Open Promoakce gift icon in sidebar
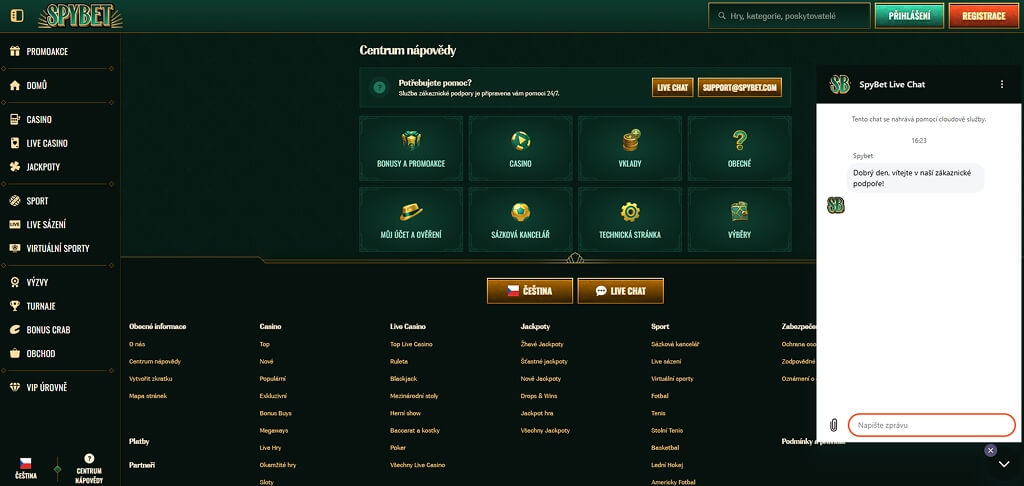The width and height of the screenshot is (1024, 486). pos(15,52)
